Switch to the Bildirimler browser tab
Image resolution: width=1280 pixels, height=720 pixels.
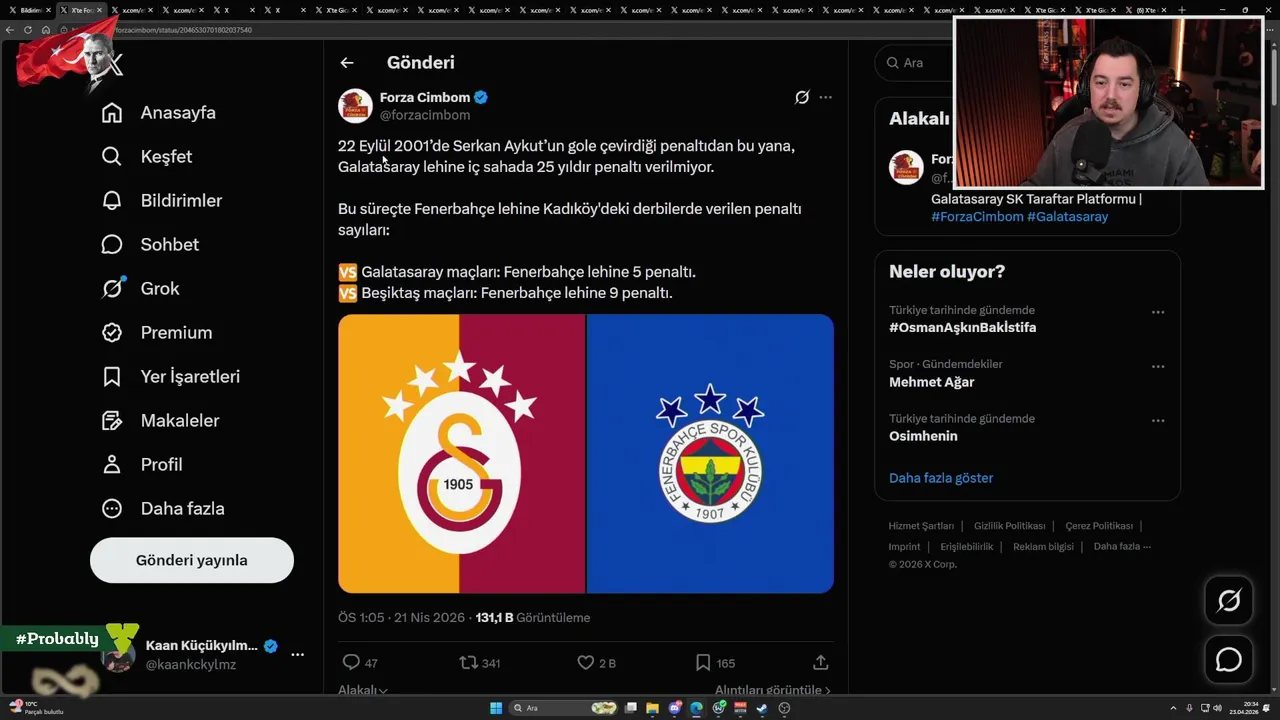pyautogui.click(x=31, y=10)
